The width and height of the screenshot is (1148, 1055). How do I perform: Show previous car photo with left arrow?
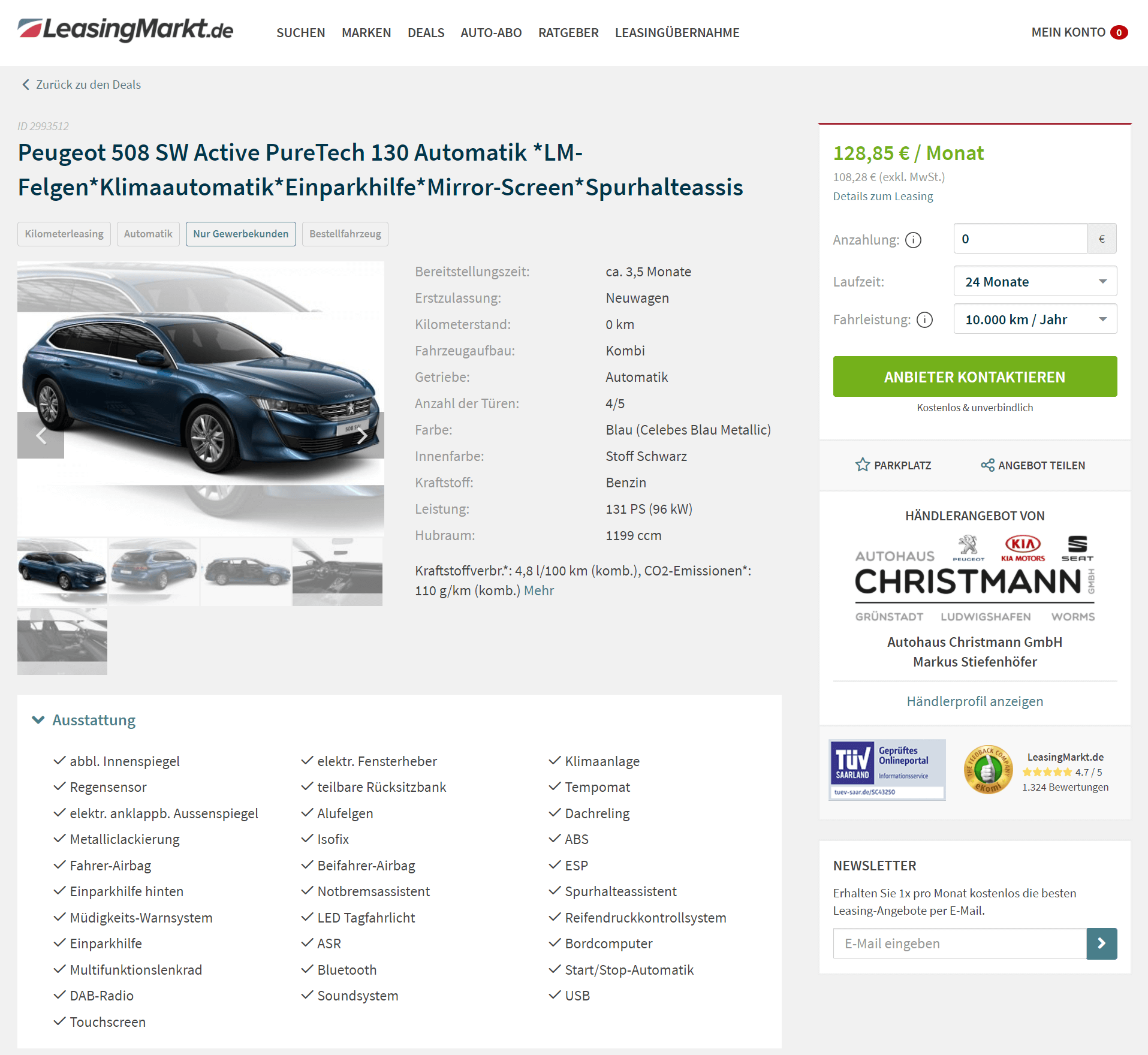(x=41, y=436)
